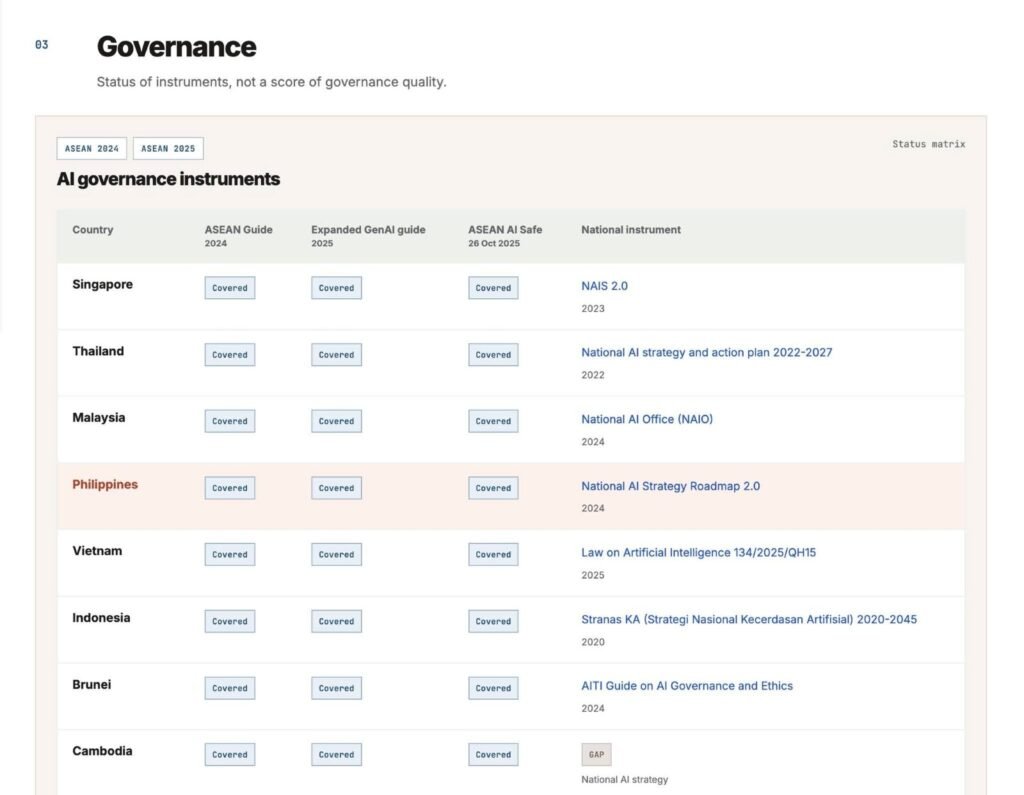Screen dimensions: 1024x795
Task: Open Law on Artificial Intelligence 134/2025/QH15
Action: pyautogui.click(x=698, y=553)
